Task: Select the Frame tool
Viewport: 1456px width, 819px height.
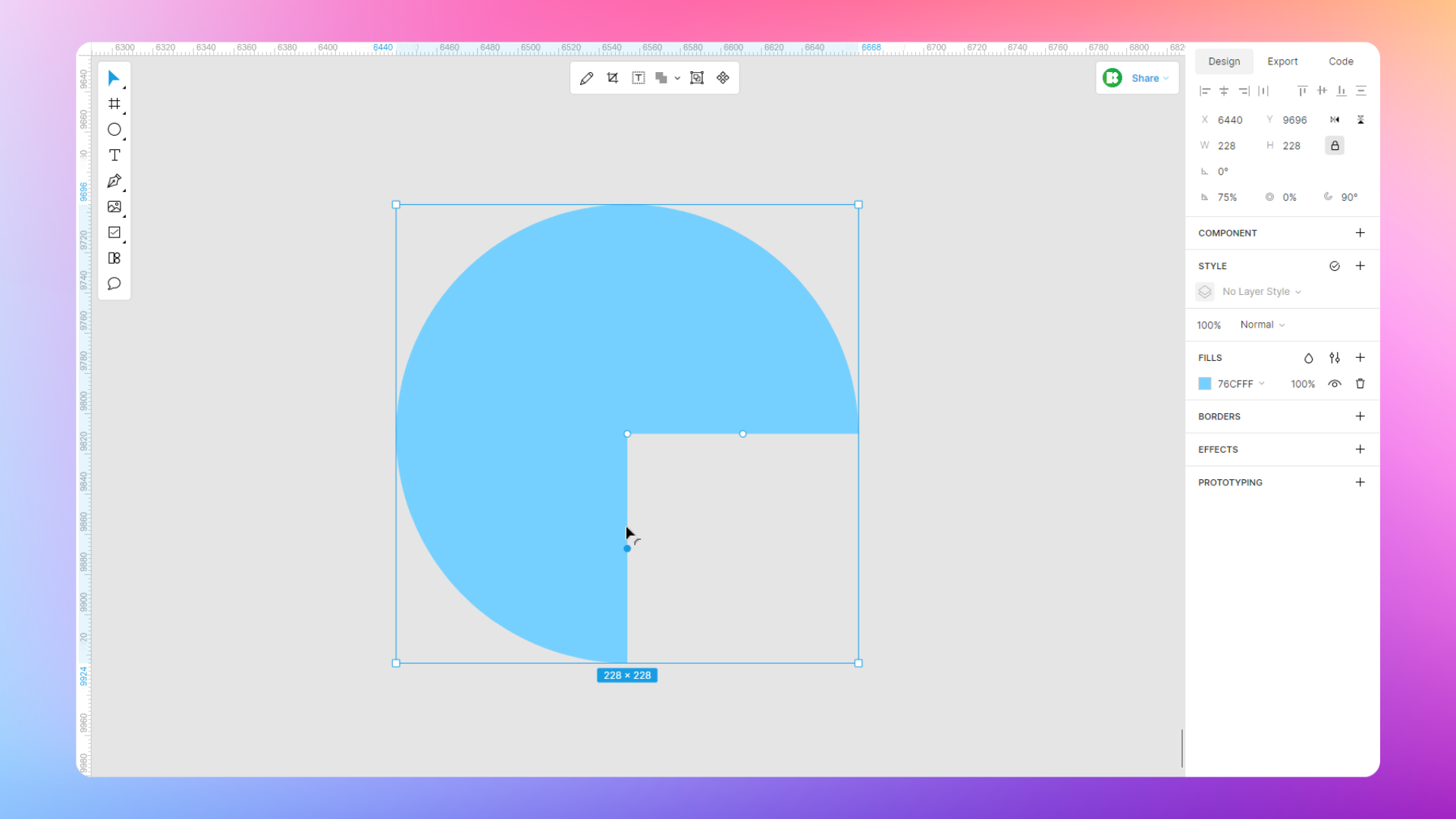Action: [114, 103]
